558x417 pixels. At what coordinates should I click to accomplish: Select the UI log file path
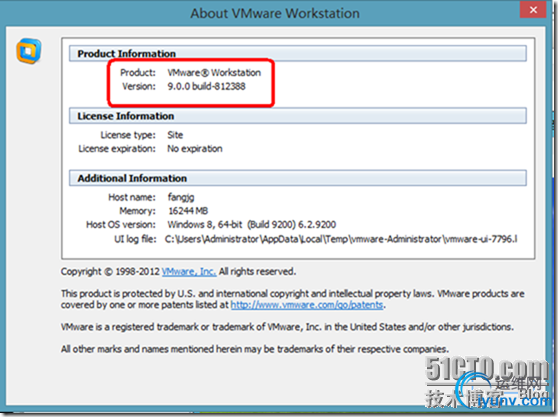(341, 239)
